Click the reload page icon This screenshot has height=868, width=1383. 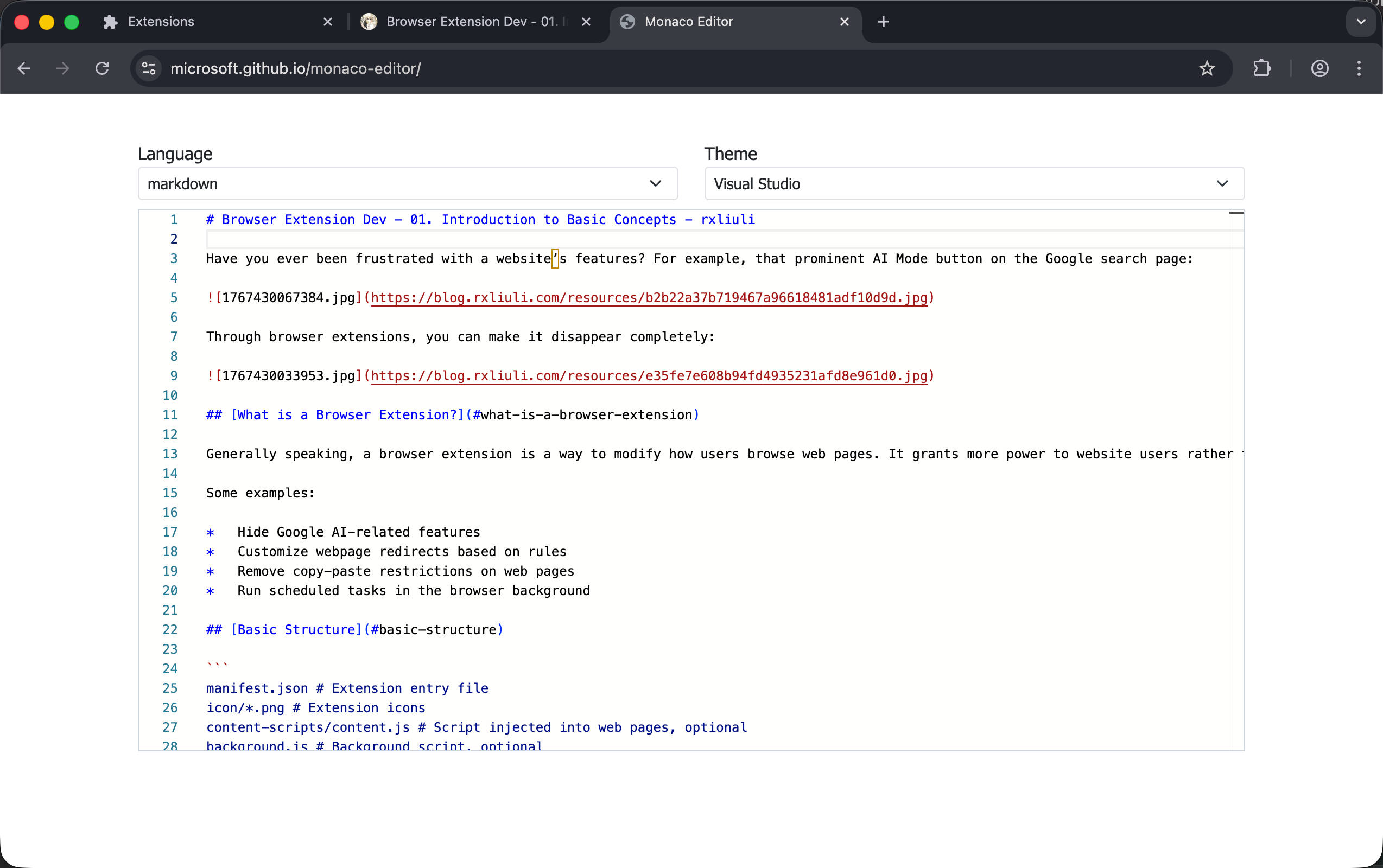pyautogui.click(x=102, y=68)
